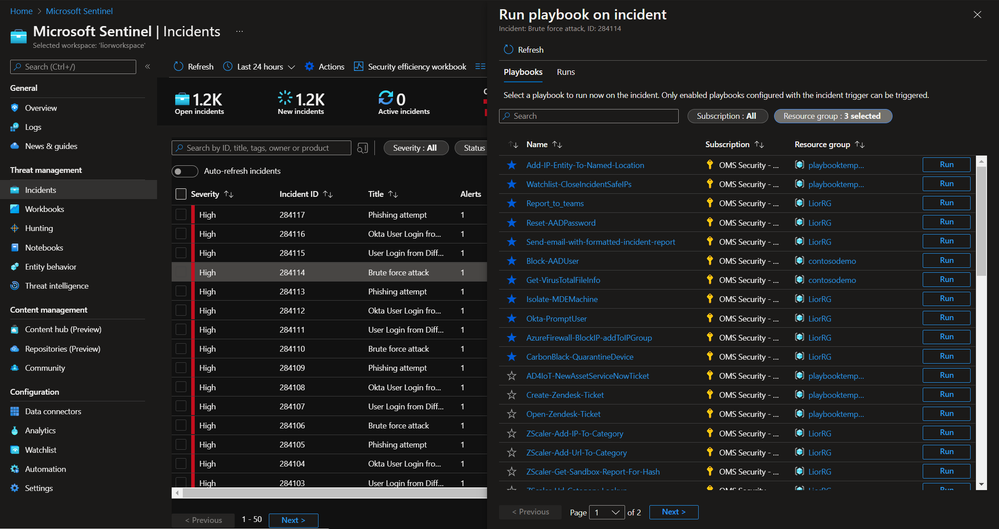Click the Automation gear icon
Viewport: 999px width, 529px height.
(x=15, y=469)
